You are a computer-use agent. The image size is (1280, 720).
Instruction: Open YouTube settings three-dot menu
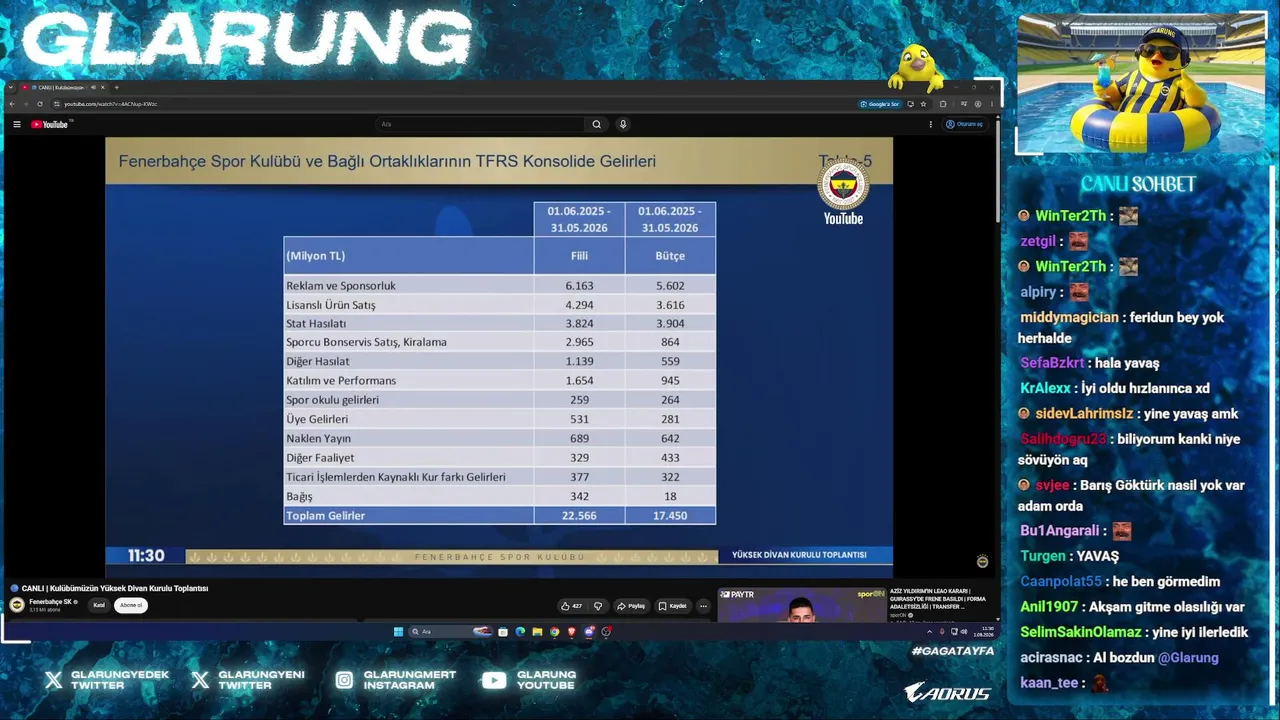tap(931, 124)
